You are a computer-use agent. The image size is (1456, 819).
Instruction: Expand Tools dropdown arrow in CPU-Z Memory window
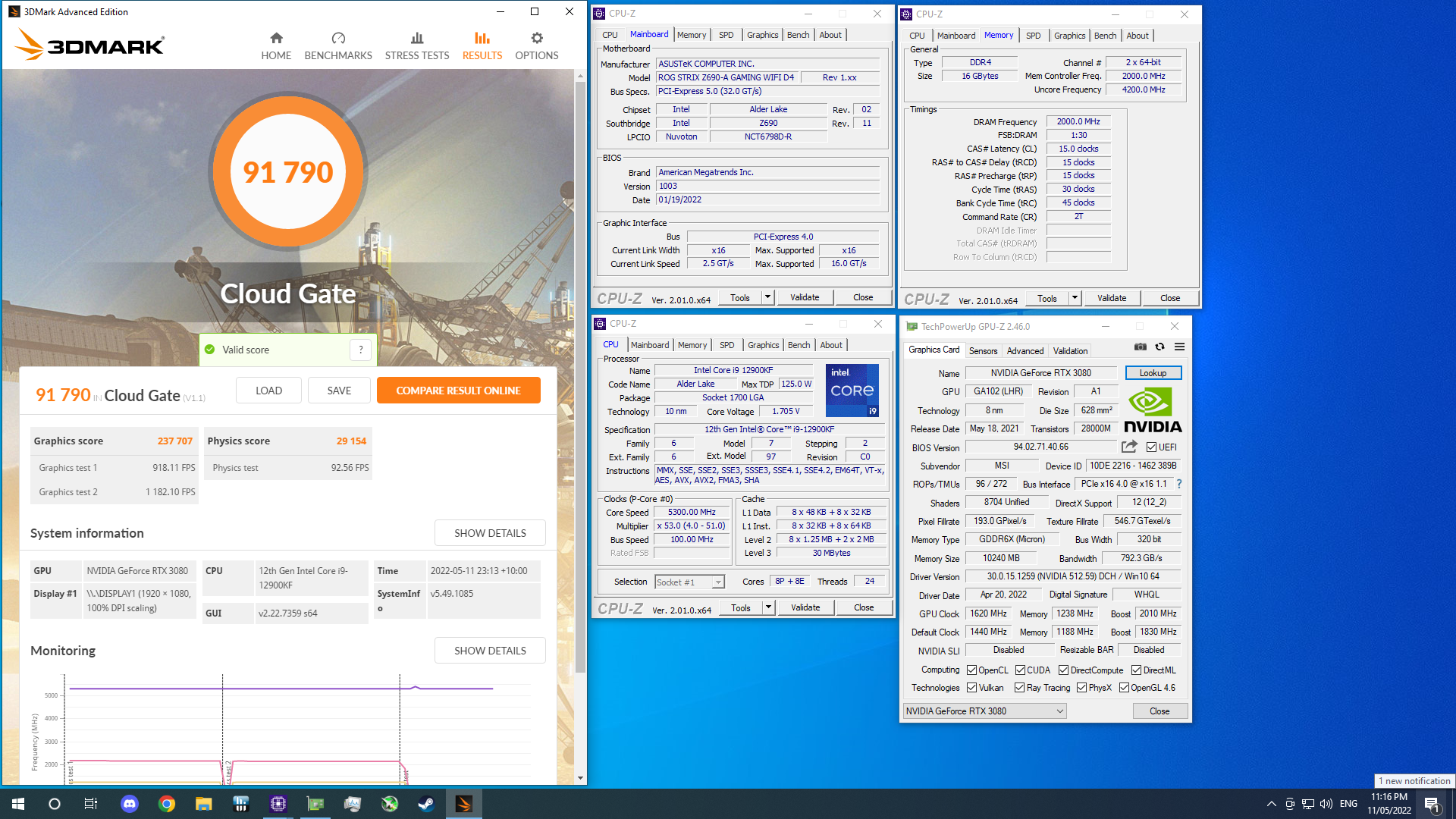click(x=1075, y=298)
